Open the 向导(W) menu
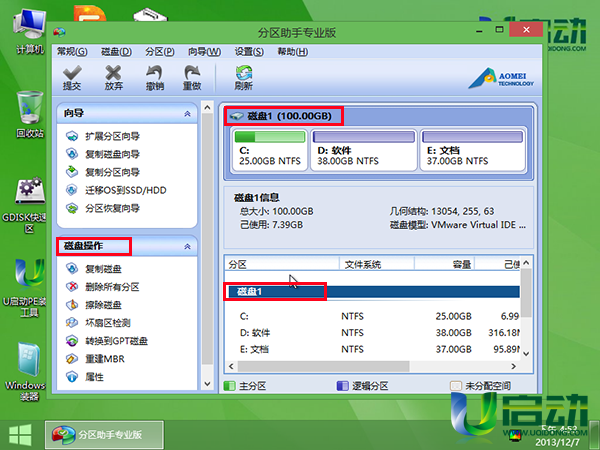600x450 pixels. click(x=204, y=52)
